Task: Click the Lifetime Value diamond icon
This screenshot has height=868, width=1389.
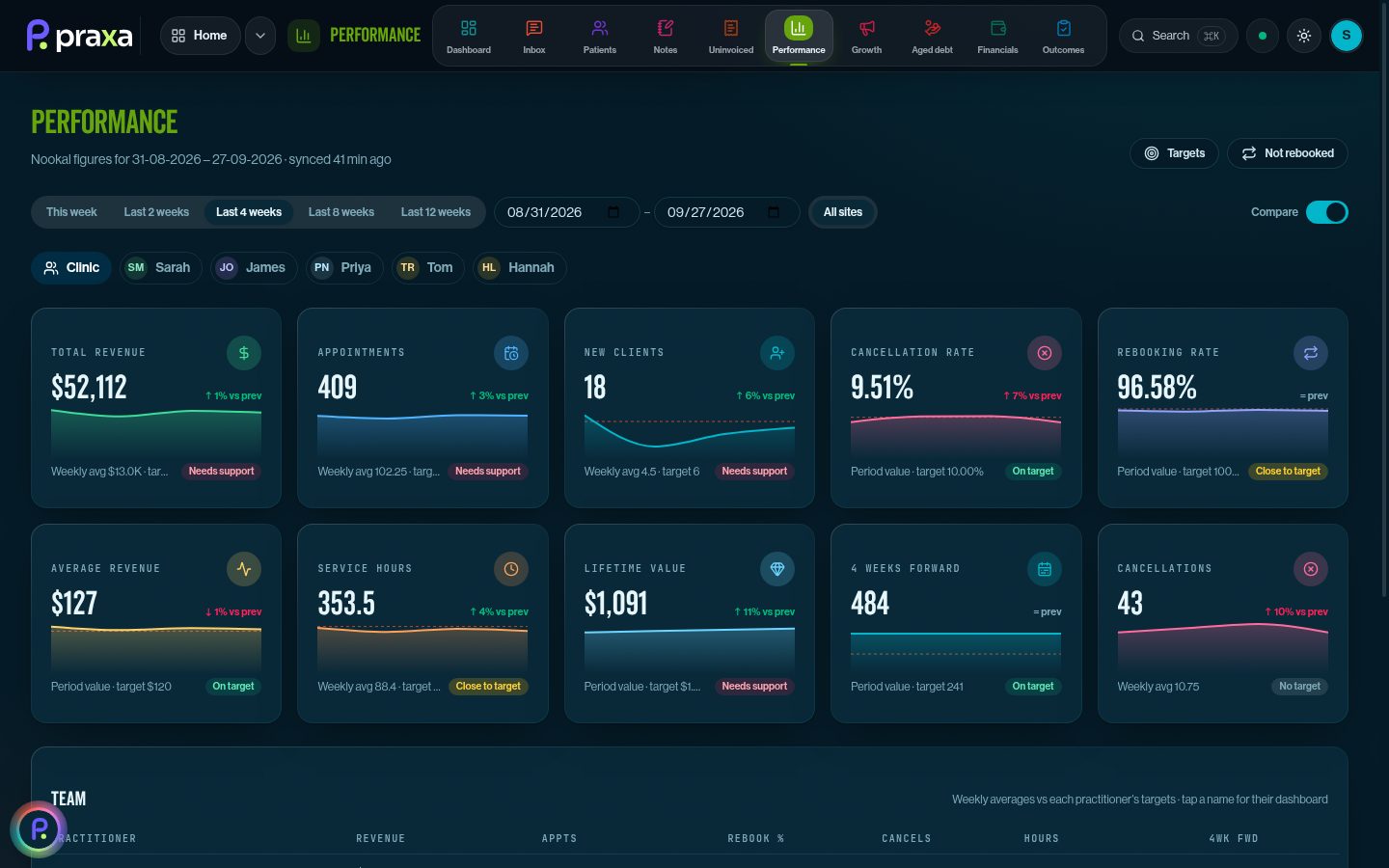Action: point(777,569)
